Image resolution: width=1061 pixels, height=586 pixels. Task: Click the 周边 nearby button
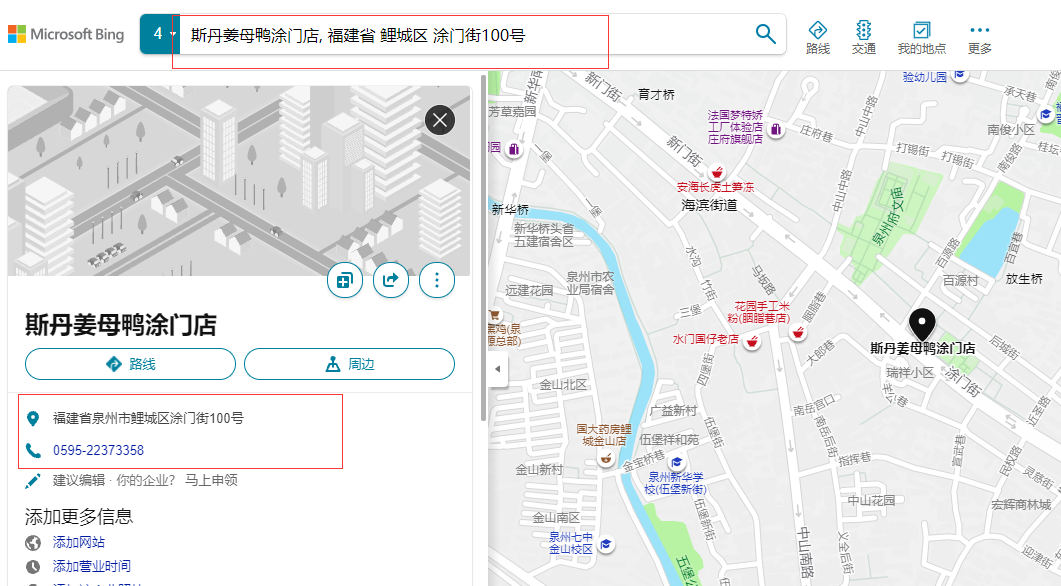pyautogui.click(x=349, y=364)
